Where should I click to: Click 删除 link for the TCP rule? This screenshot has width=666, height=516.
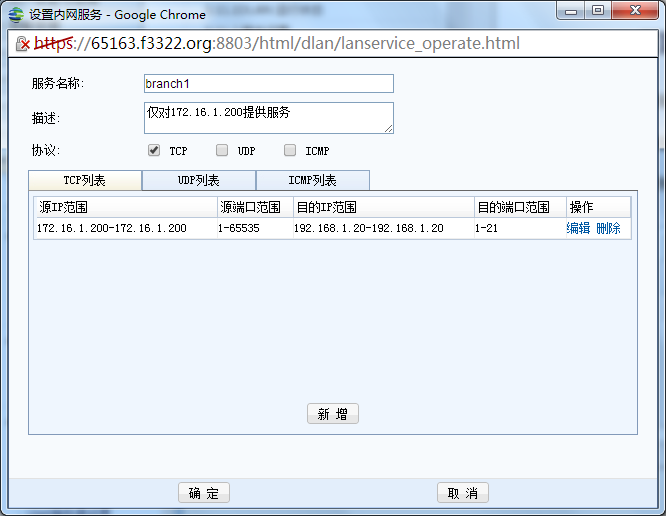(608, 228)
